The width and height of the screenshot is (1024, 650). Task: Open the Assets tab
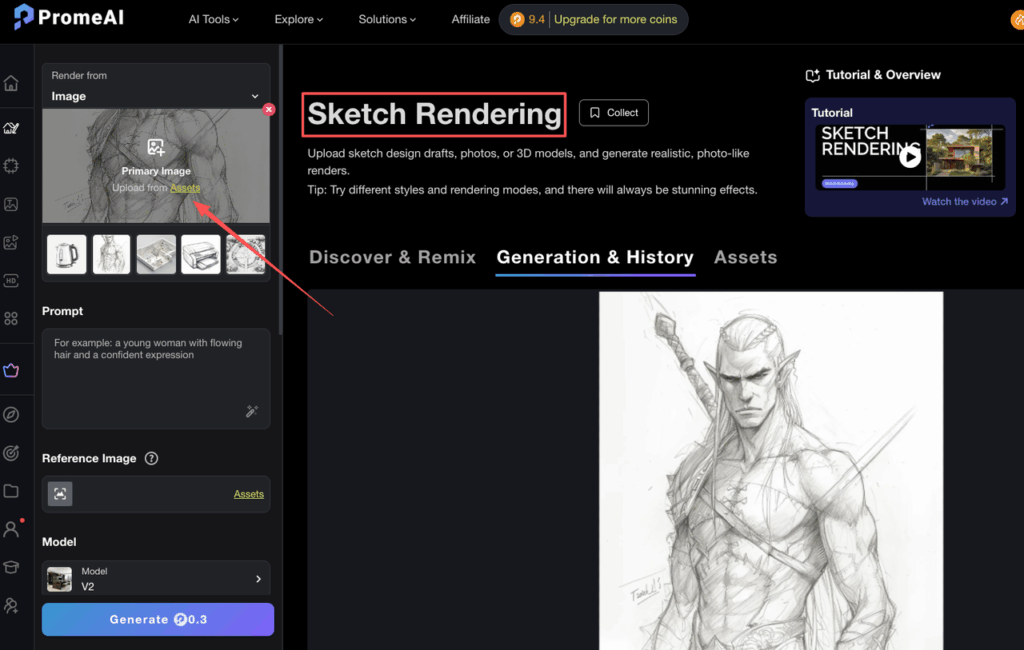coord(745,257)
